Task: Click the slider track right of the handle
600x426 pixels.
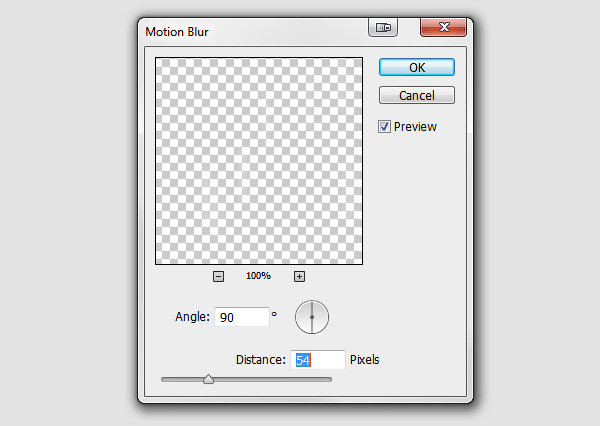Action: (272, 380)
